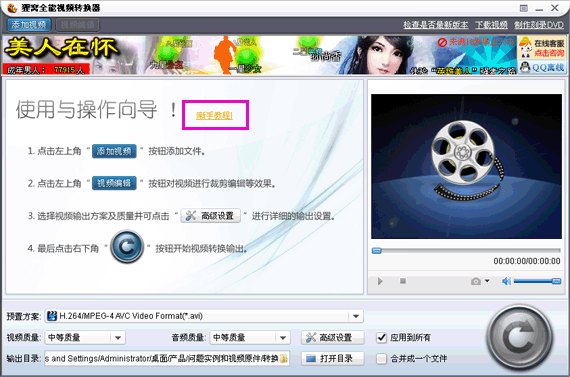Open 检查是否最新版本 link
Screen dimensions: 570x377
coord(435,25)
